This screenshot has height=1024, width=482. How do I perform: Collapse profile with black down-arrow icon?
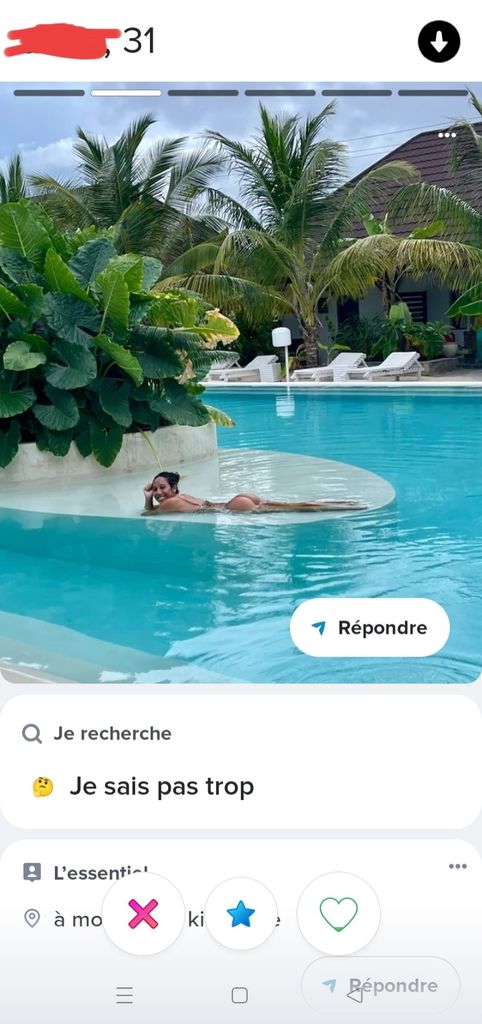coord(439,42)
